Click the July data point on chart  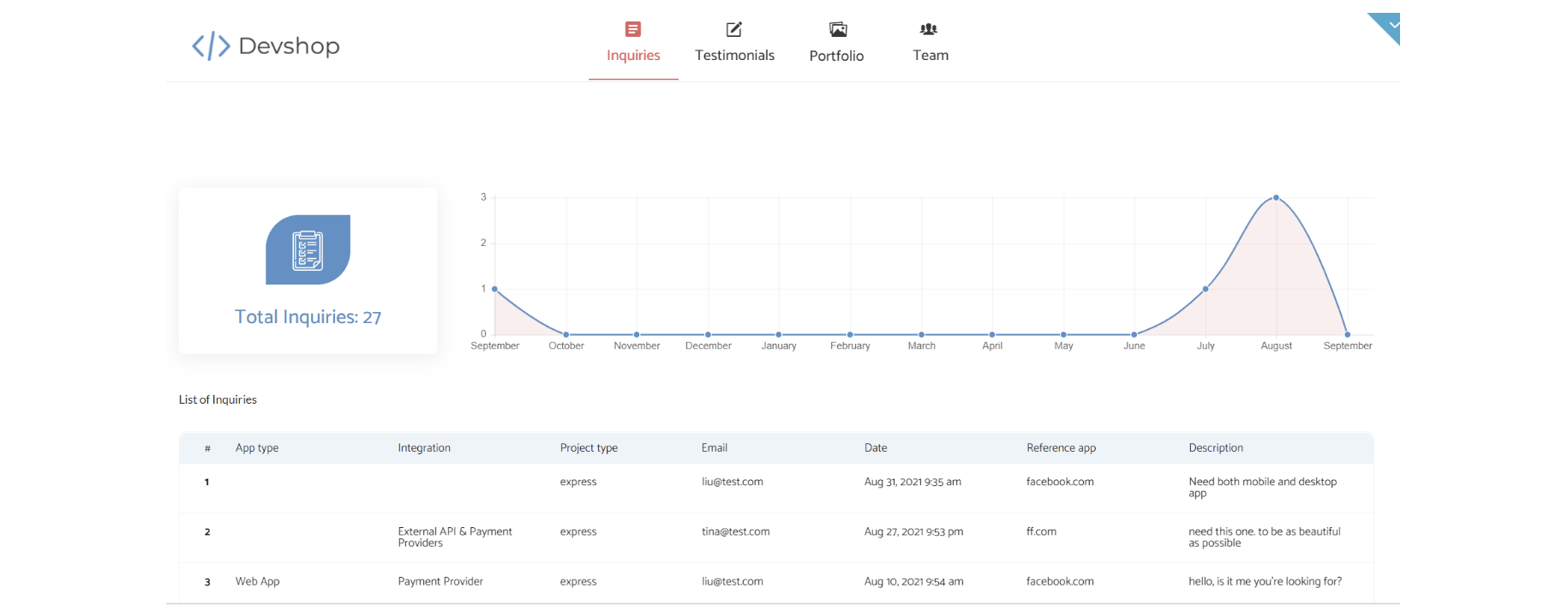click(1206, 289)
